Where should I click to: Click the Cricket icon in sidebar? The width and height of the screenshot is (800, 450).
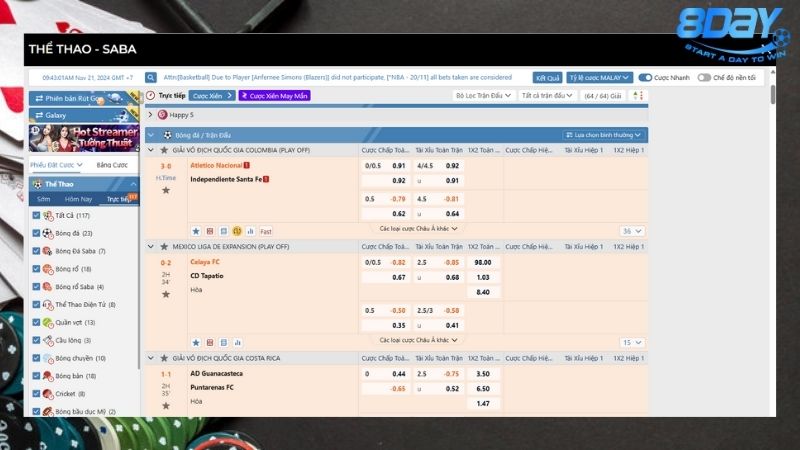tap(48, 394)
